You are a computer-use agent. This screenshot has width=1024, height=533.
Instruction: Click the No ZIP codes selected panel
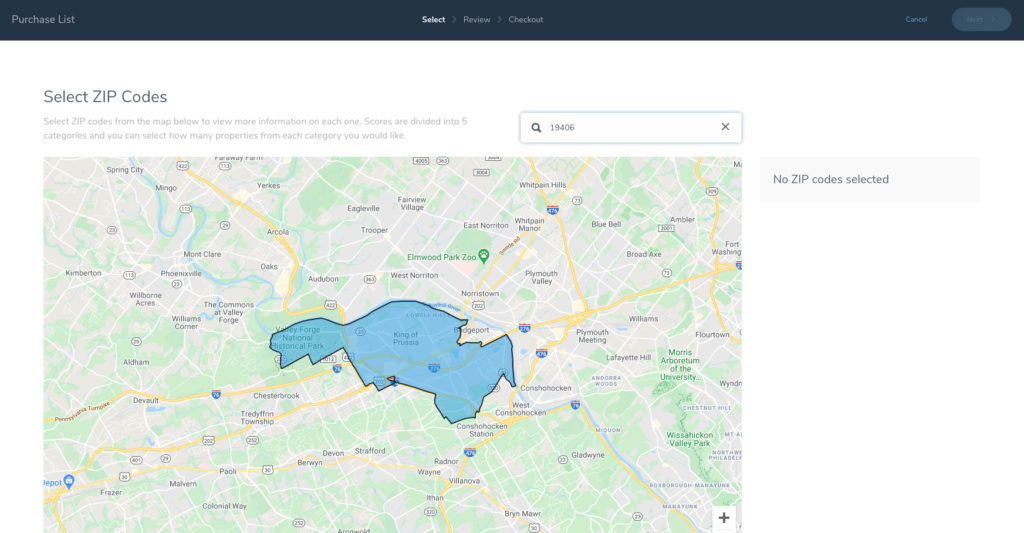869,179
